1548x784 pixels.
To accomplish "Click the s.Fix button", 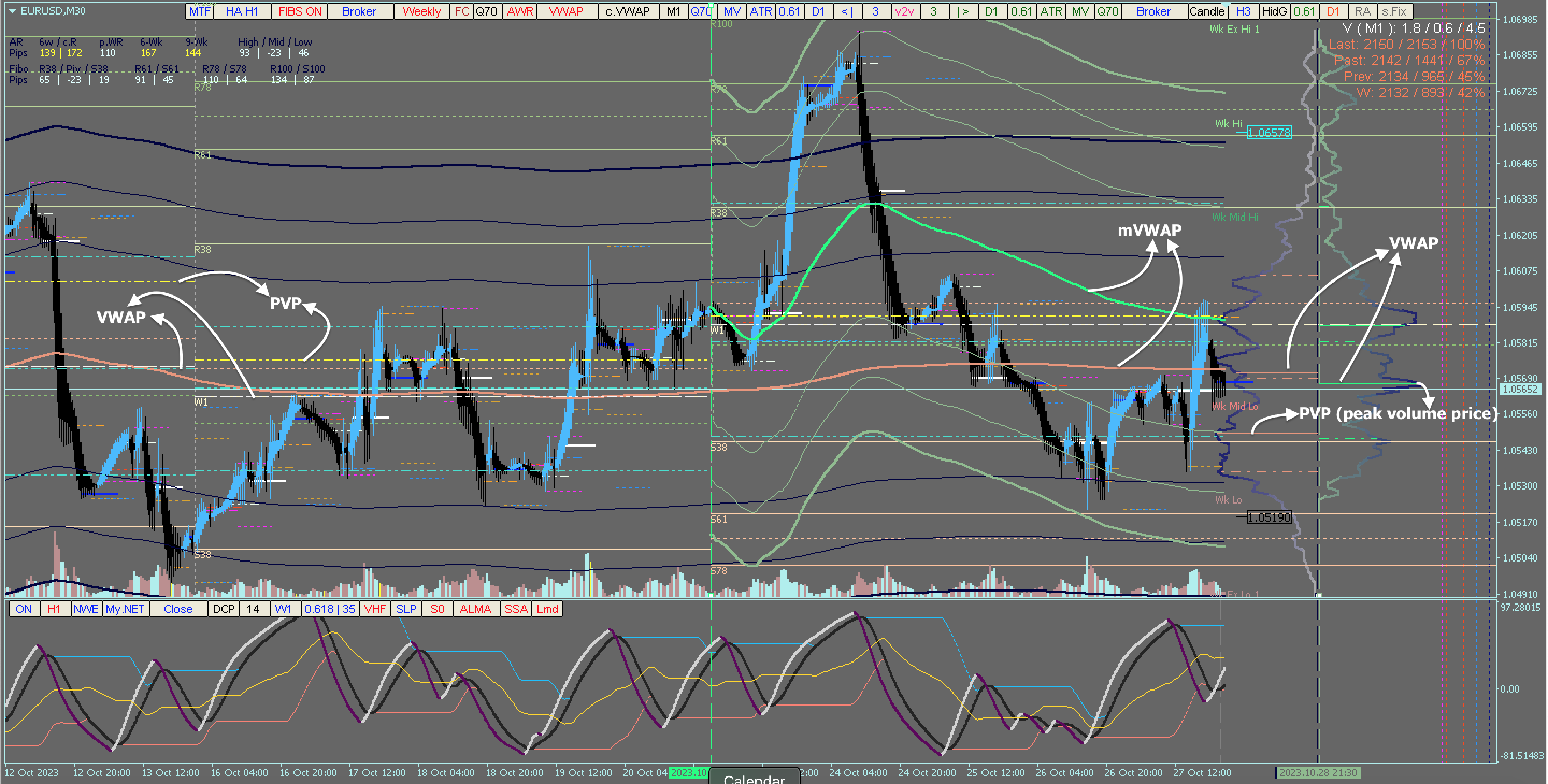I will point(1394,11).
